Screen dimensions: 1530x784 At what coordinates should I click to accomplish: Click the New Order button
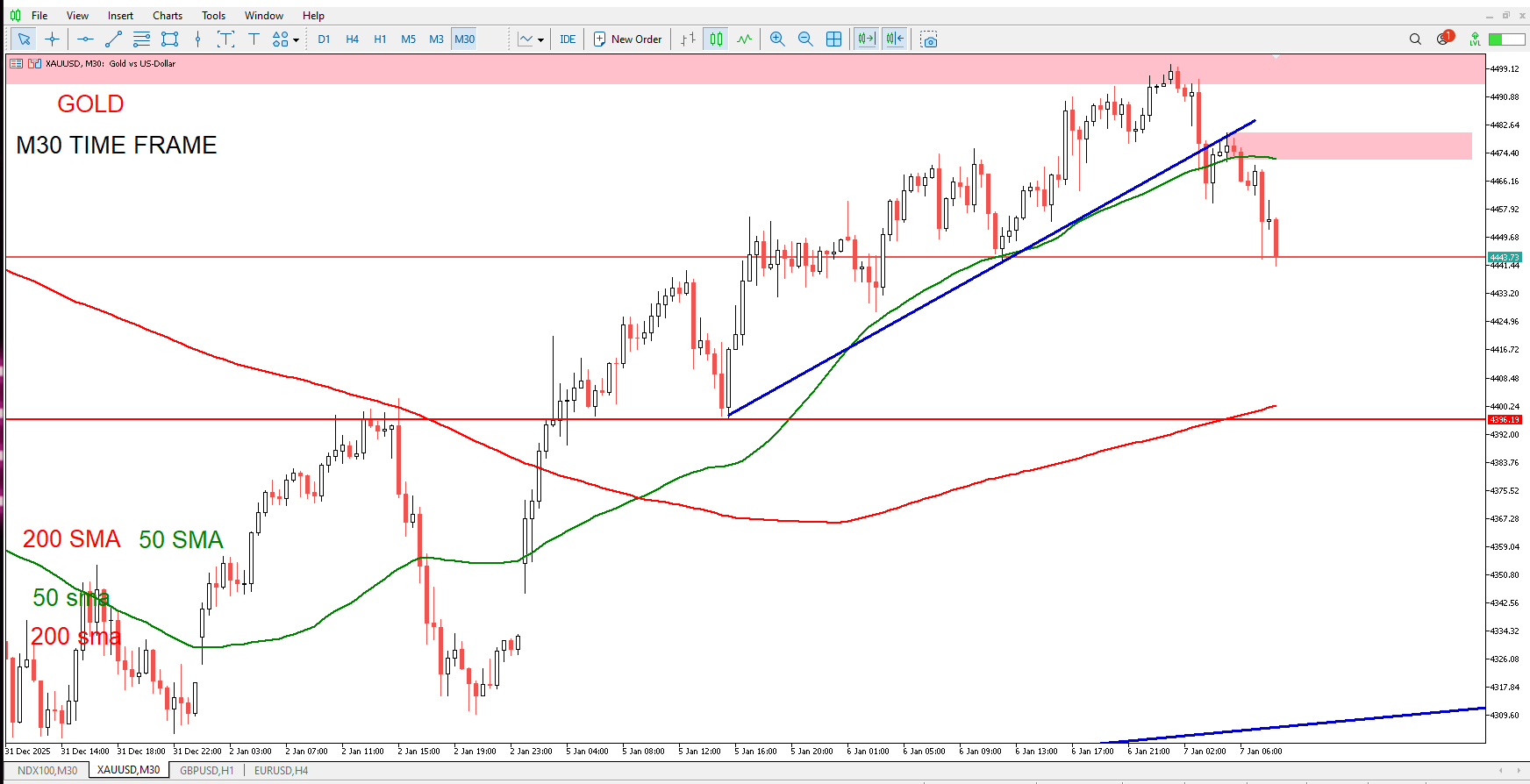(x=627, y=39)
